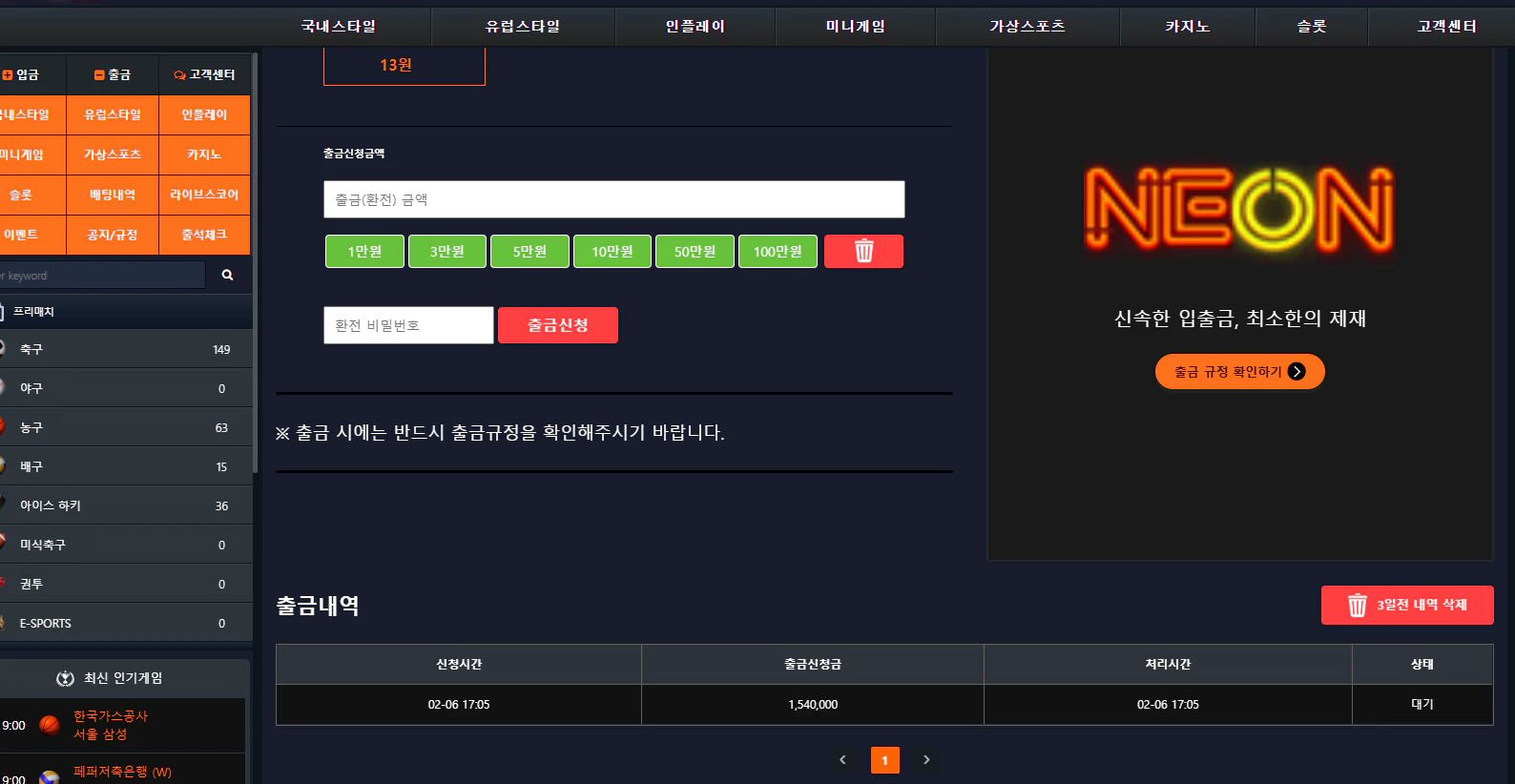
Task: Click the 출금 tab in sidebar
Action: click(x=113, y=74)
